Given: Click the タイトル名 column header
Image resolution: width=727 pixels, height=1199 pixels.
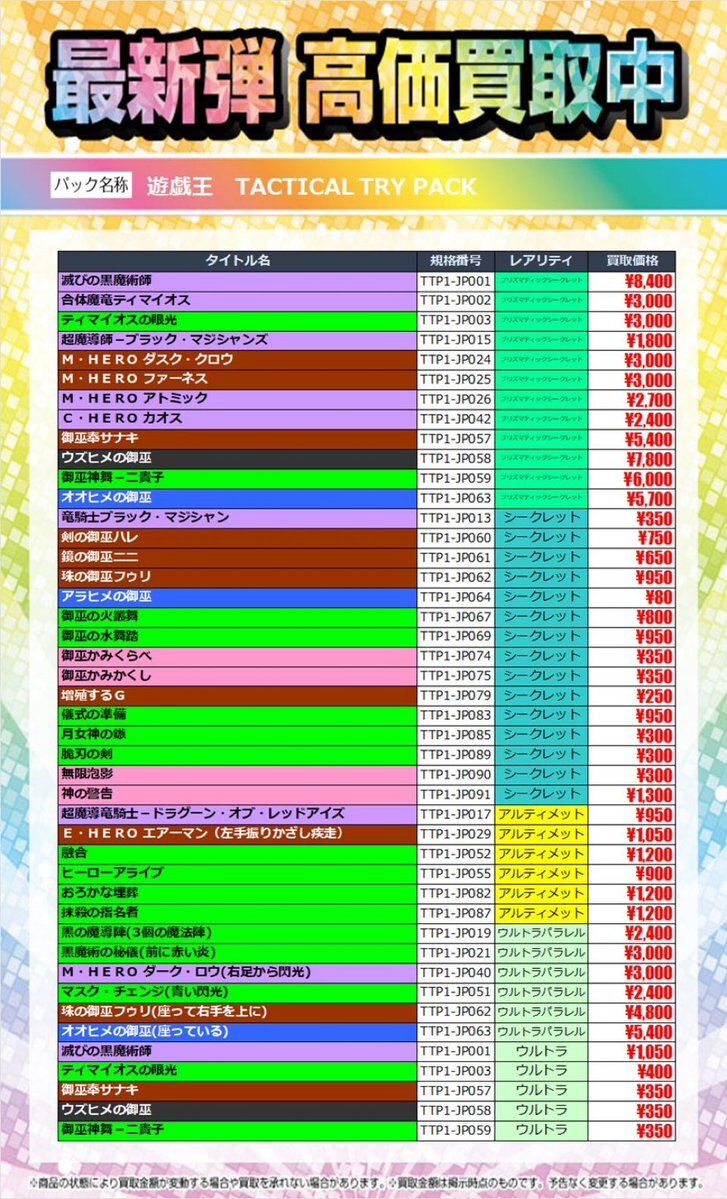Looking at the screenshot, I should 237,261.
